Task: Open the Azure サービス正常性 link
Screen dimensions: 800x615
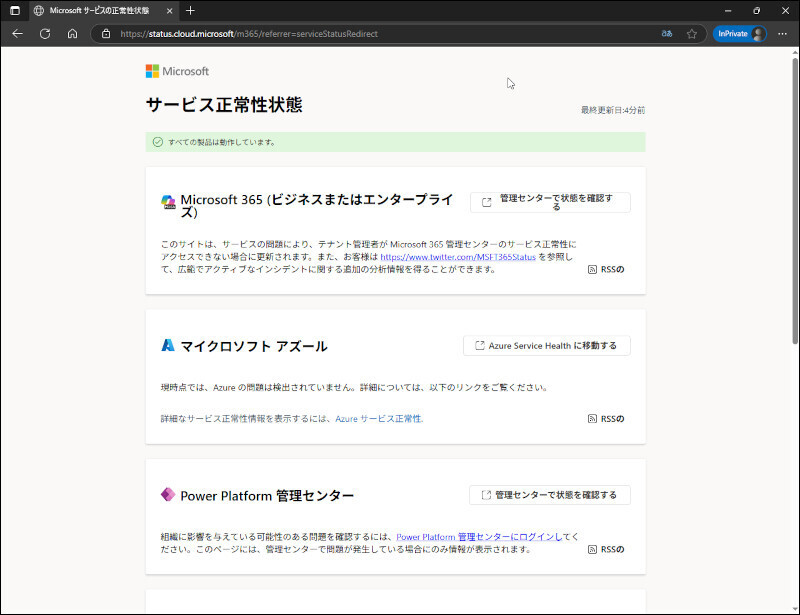Action: point(379,419)
